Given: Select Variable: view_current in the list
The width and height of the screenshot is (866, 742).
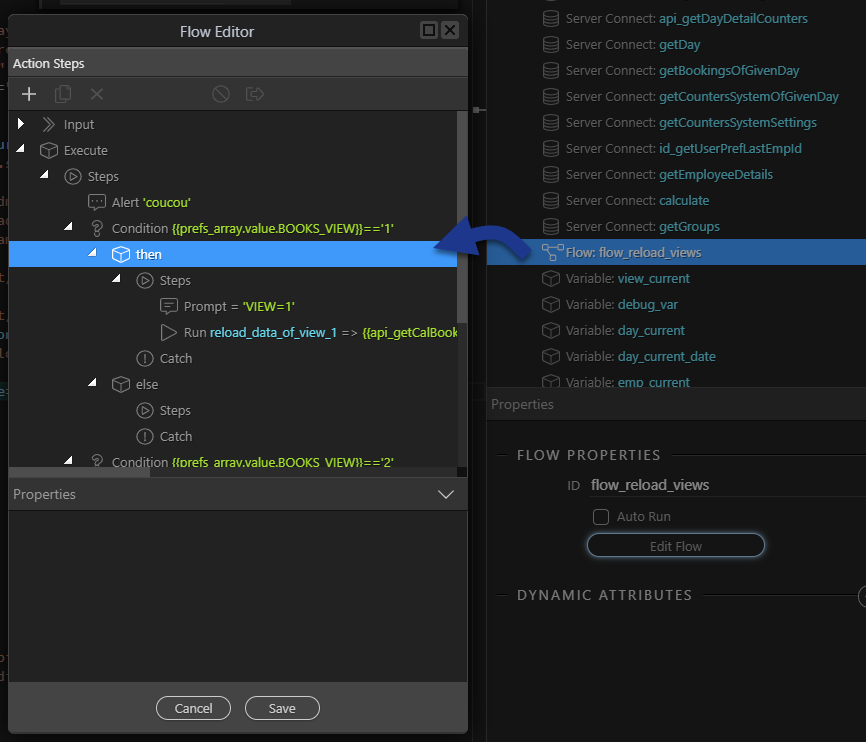Looking at the screenshot, I should (653, 278).
